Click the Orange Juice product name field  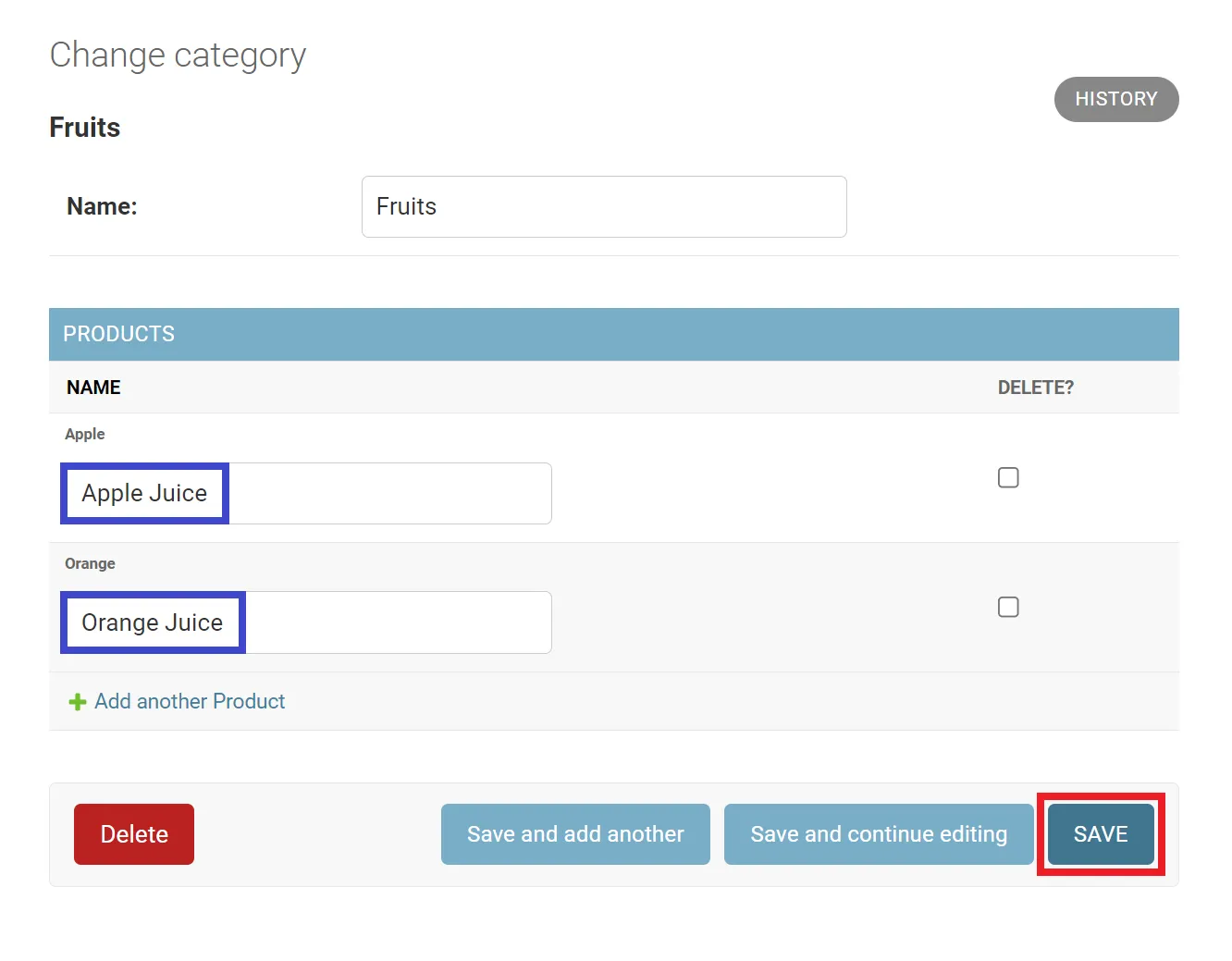click(x=306, y=622)
